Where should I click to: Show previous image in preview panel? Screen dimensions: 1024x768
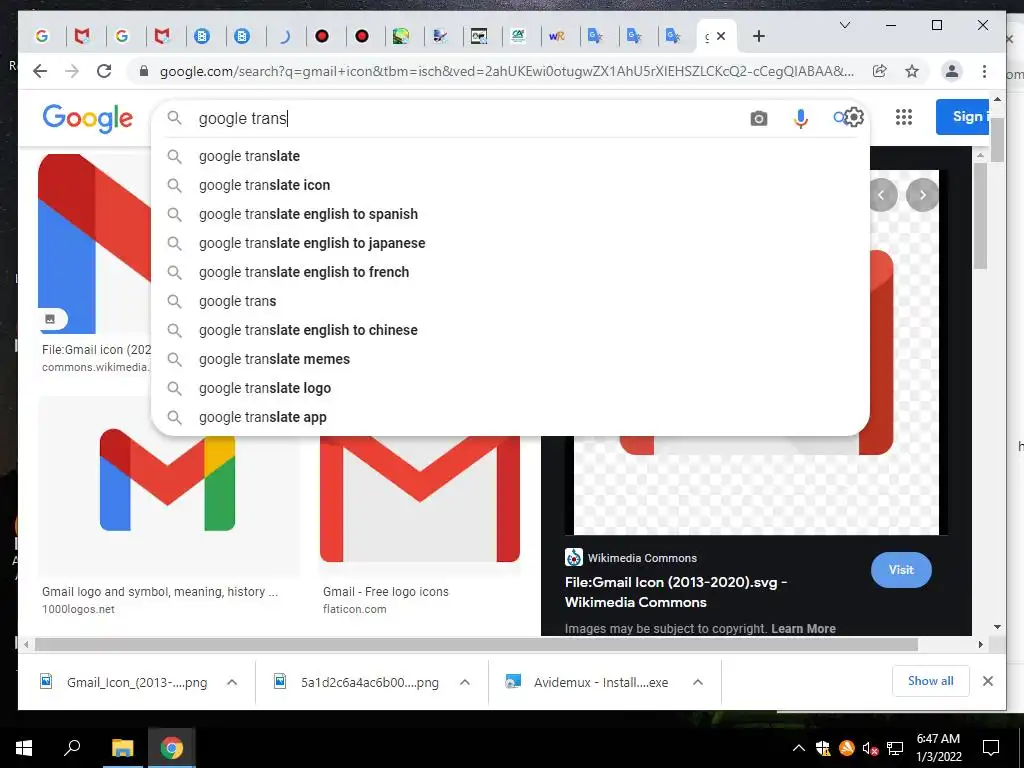(x=882, y=195)
